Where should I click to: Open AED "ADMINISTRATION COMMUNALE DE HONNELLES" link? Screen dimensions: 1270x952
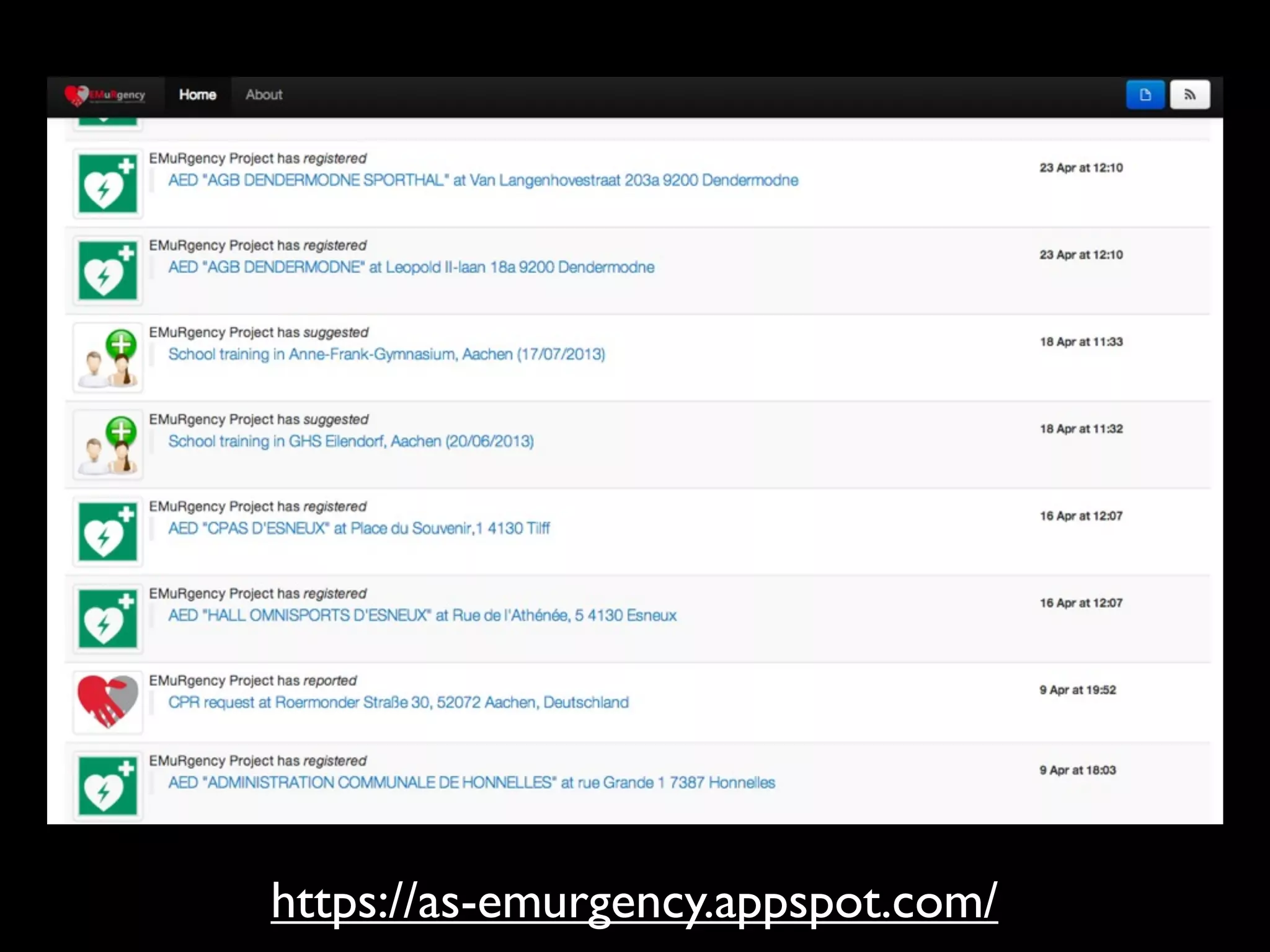click(471, 783)
